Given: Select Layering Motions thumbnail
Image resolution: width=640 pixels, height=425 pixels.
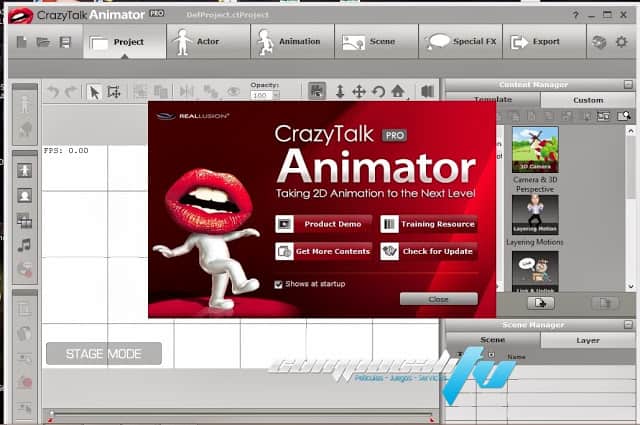Looking at the screenshot, I should click(x=535, y=215).
